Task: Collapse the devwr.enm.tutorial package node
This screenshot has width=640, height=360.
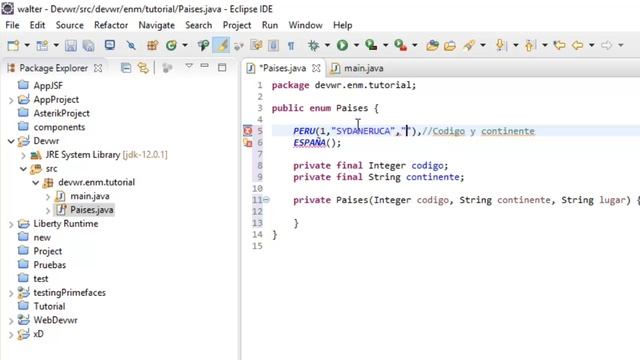Action: (x=36, y=182)
